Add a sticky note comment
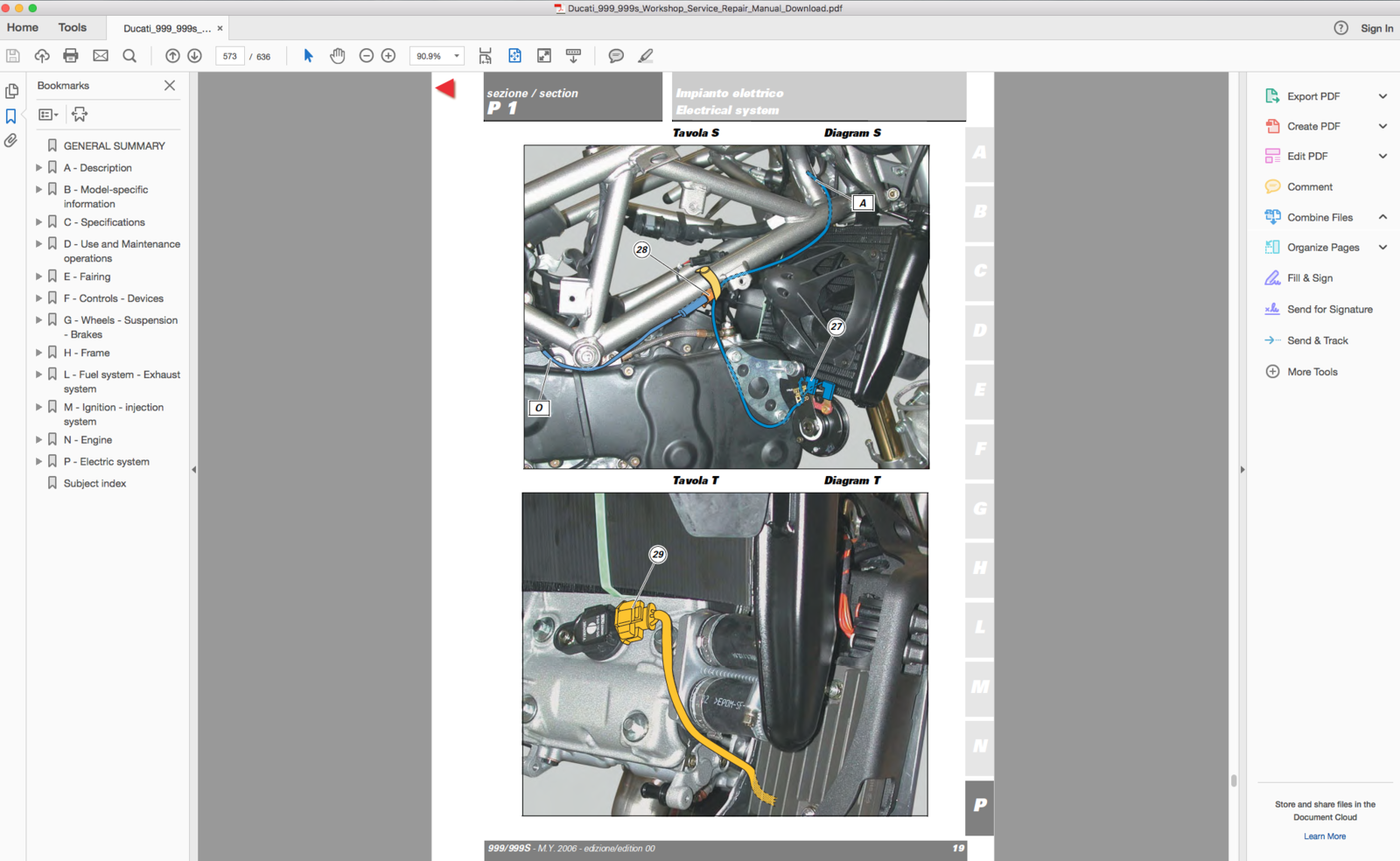Image resolution: width=1400 pixels, height=861 pixels. tap(616, 56)
